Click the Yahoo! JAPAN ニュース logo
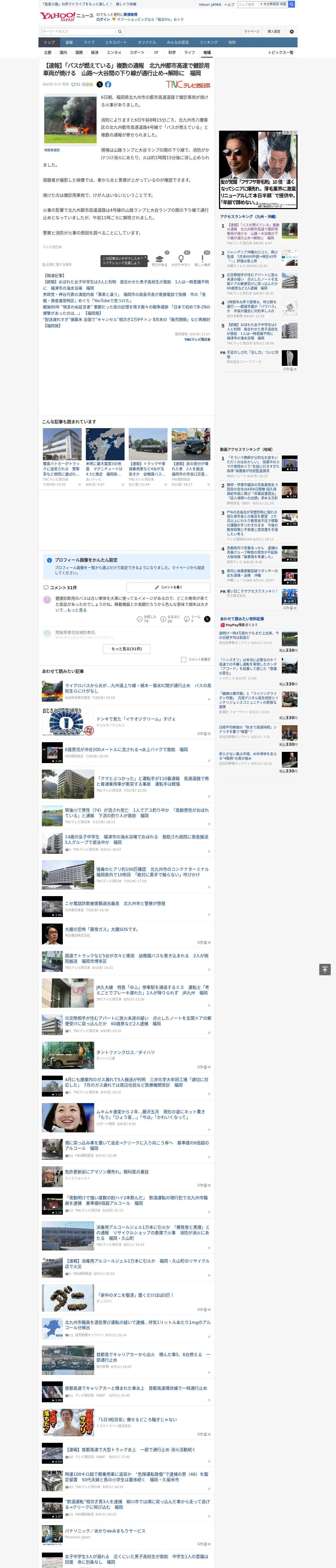 [x=66, y=16]
